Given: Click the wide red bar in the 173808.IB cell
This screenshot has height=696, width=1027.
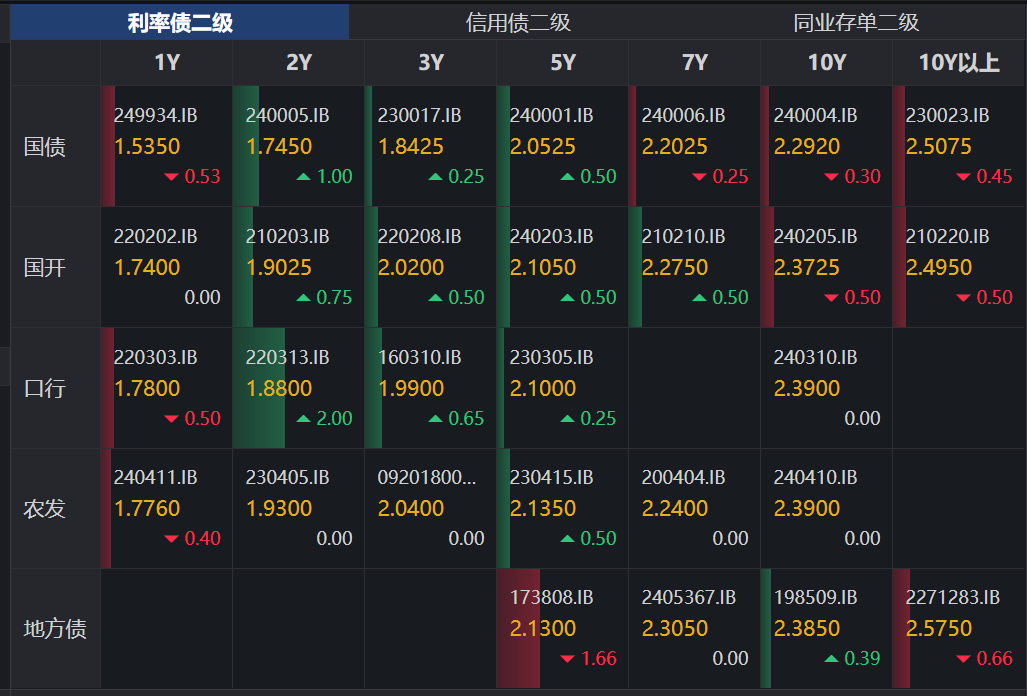Looking at the screenshot, I should (518, 629).
